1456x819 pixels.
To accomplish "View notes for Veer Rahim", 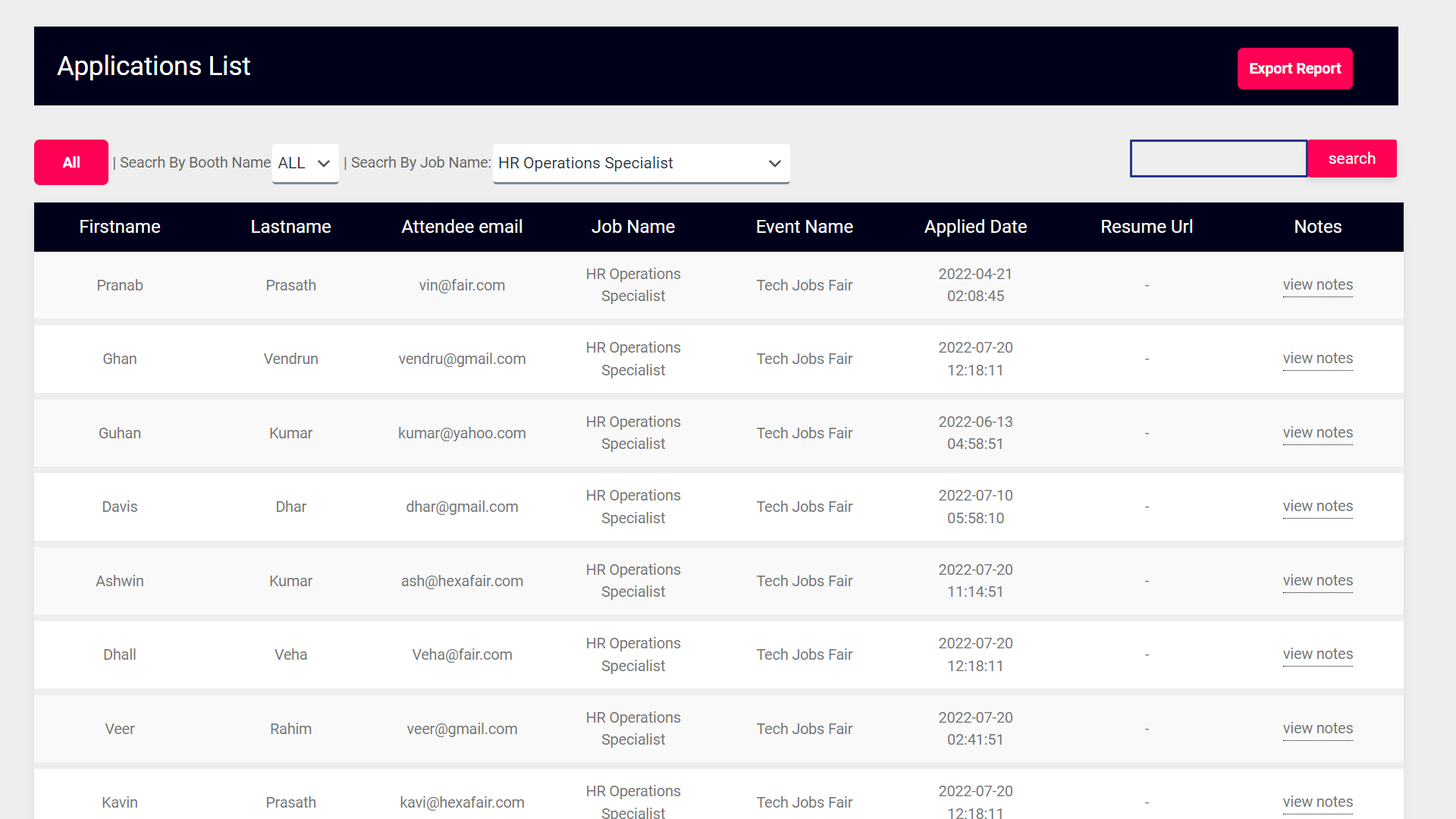I will (x=1318, y=727).
